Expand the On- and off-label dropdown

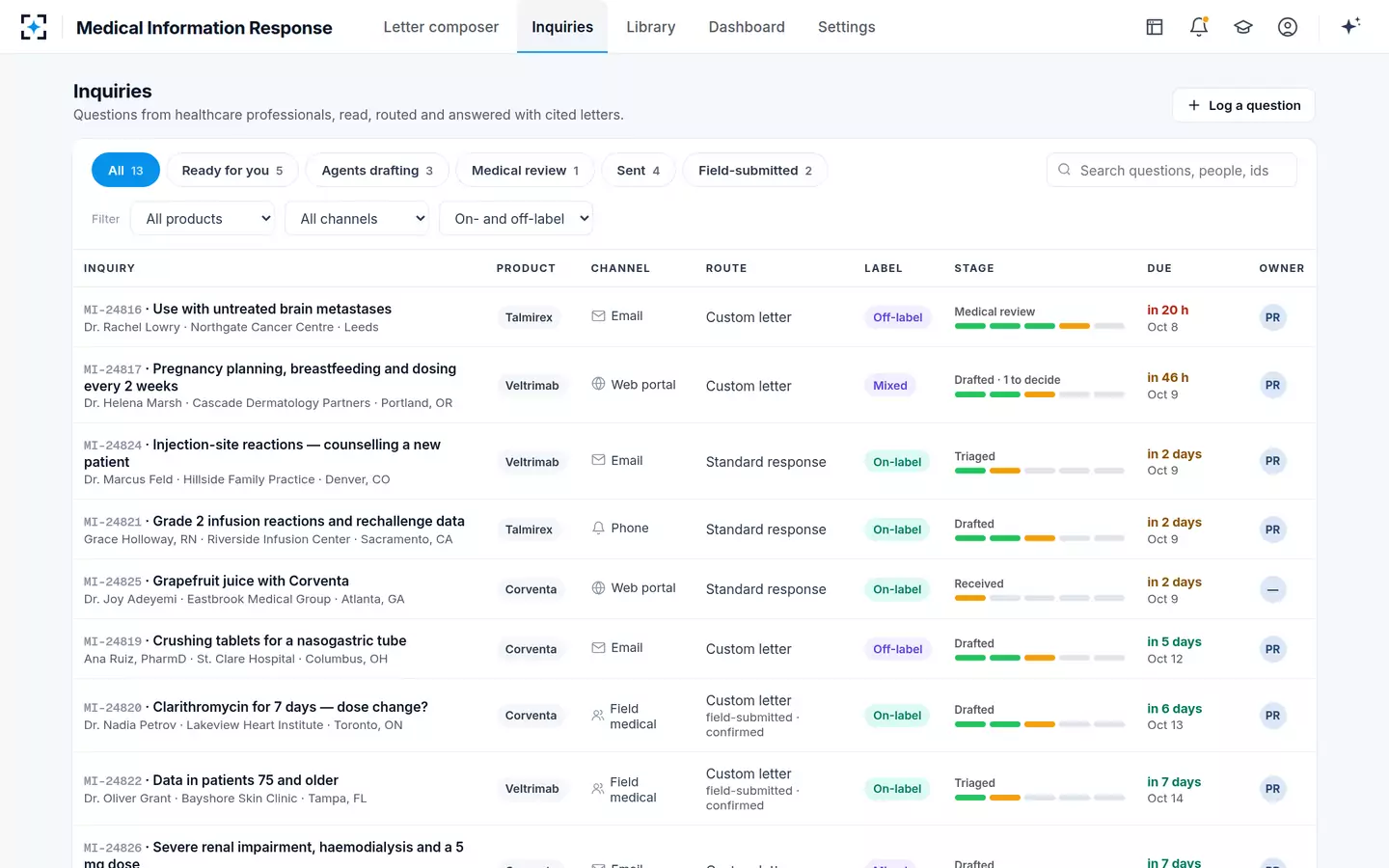point(516,219)
